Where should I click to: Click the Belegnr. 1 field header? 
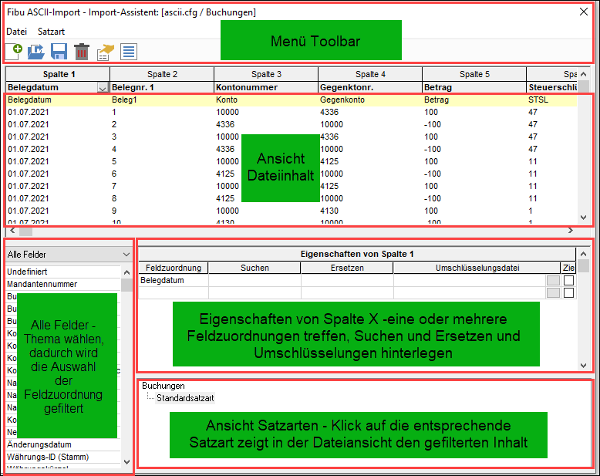point(162,87)
